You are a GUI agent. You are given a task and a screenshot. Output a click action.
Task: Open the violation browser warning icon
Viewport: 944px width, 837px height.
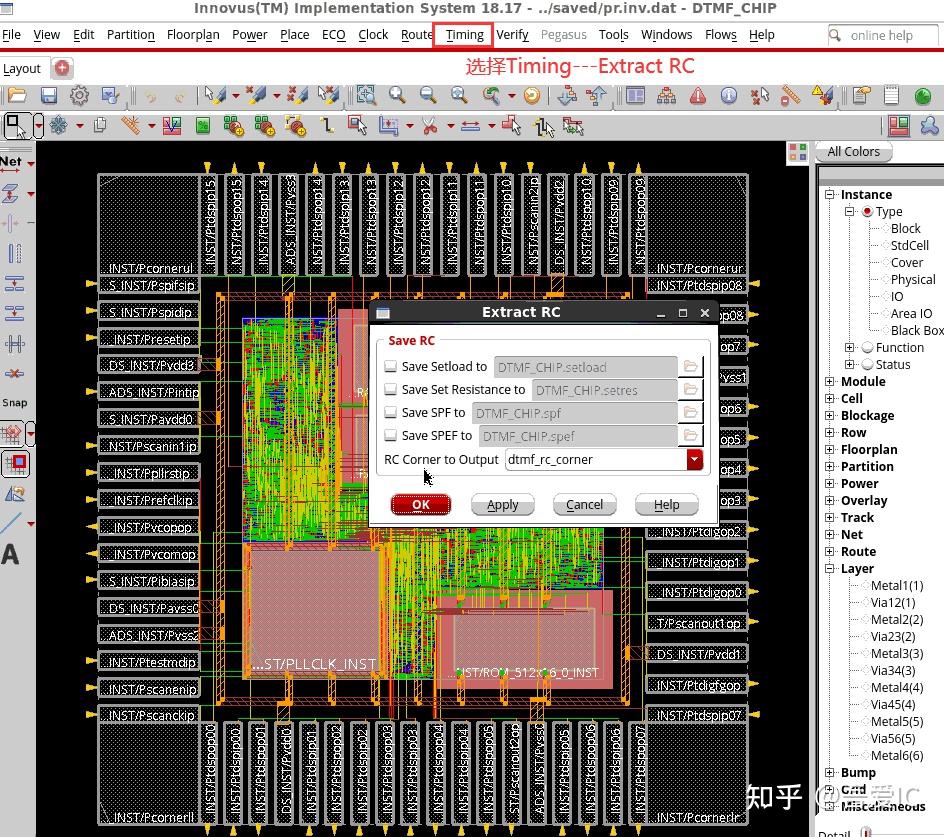click(x=698, y=96)
